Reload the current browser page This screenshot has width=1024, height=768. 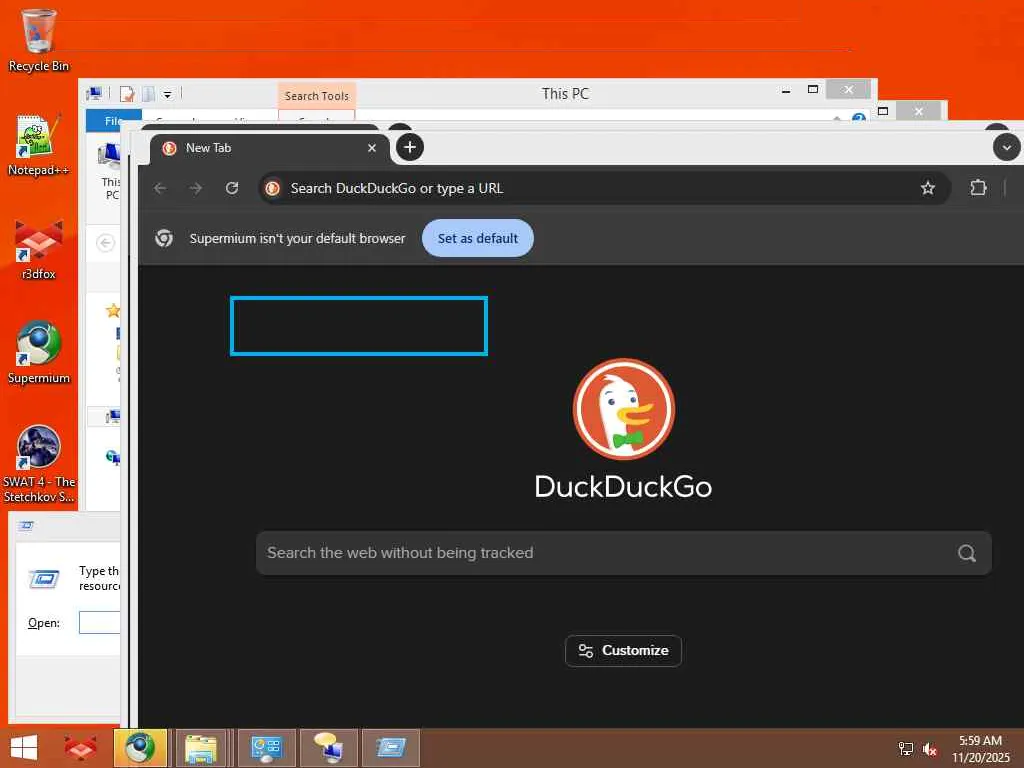click(232, 189)
